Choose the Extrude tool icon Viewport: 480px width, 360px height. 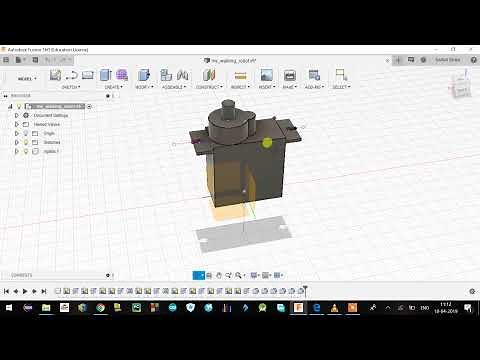[106, 75]
